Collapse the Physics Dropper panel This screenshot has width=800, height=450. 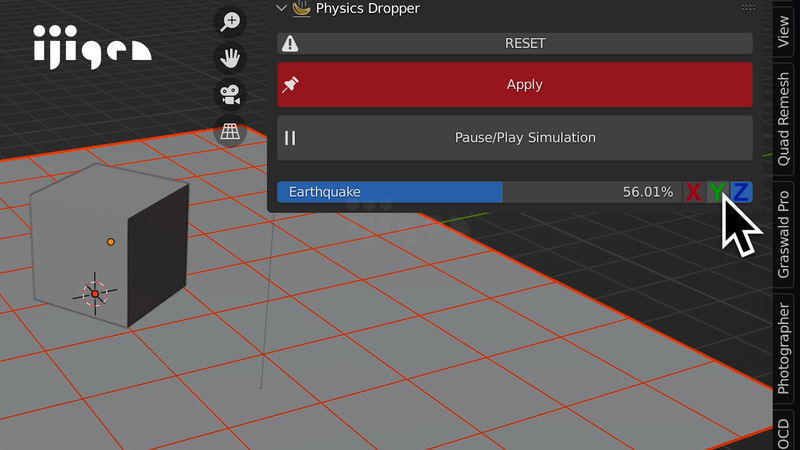click(x=281, y=8)
